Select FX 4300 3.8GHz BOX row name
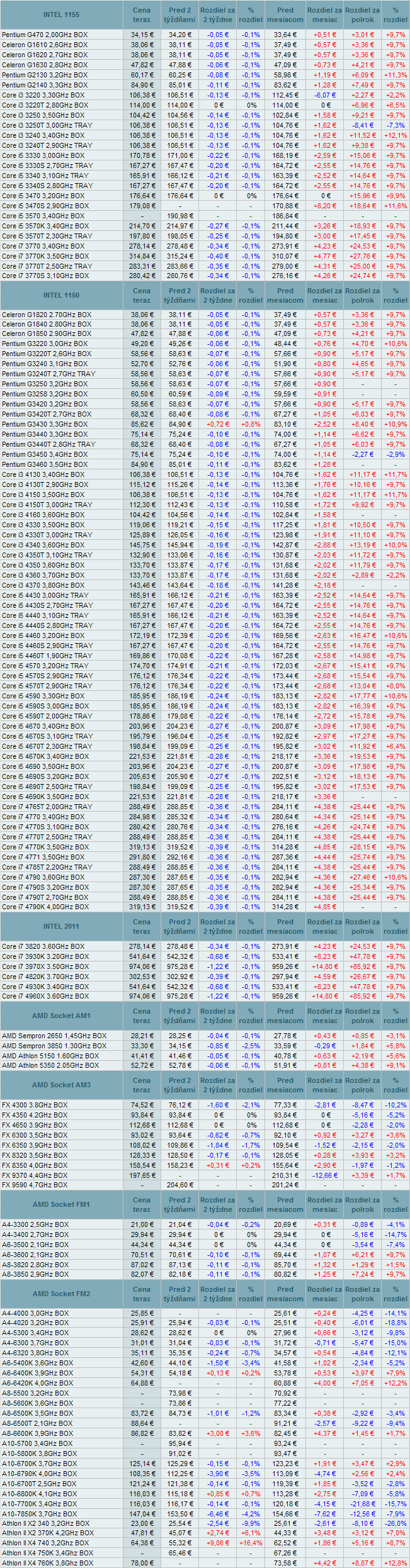 click(35, 1105)
